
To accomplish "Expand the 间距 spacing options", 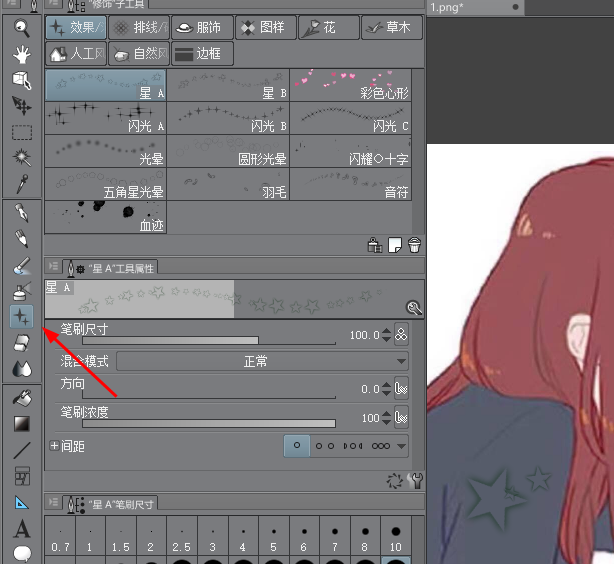I will click(x=54, y=445).
